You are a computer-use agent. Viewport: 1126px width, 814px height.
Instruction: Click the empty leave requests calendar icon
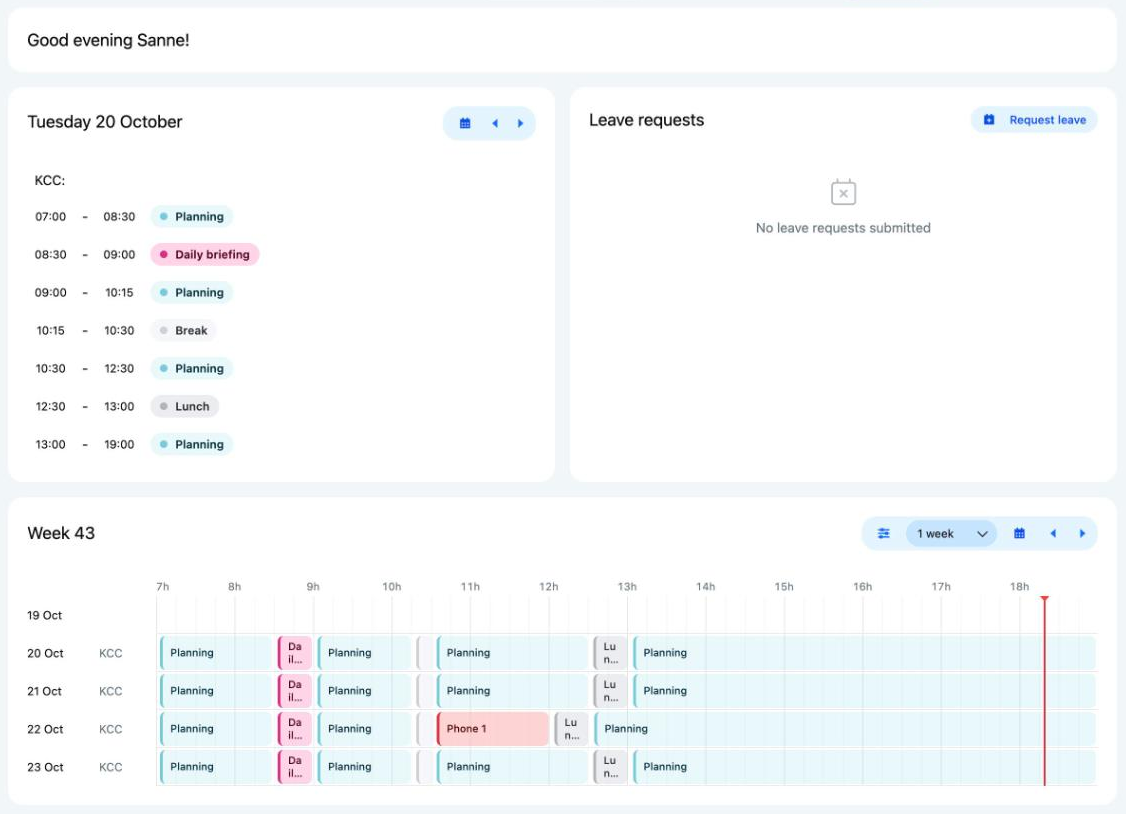(843, 192)
